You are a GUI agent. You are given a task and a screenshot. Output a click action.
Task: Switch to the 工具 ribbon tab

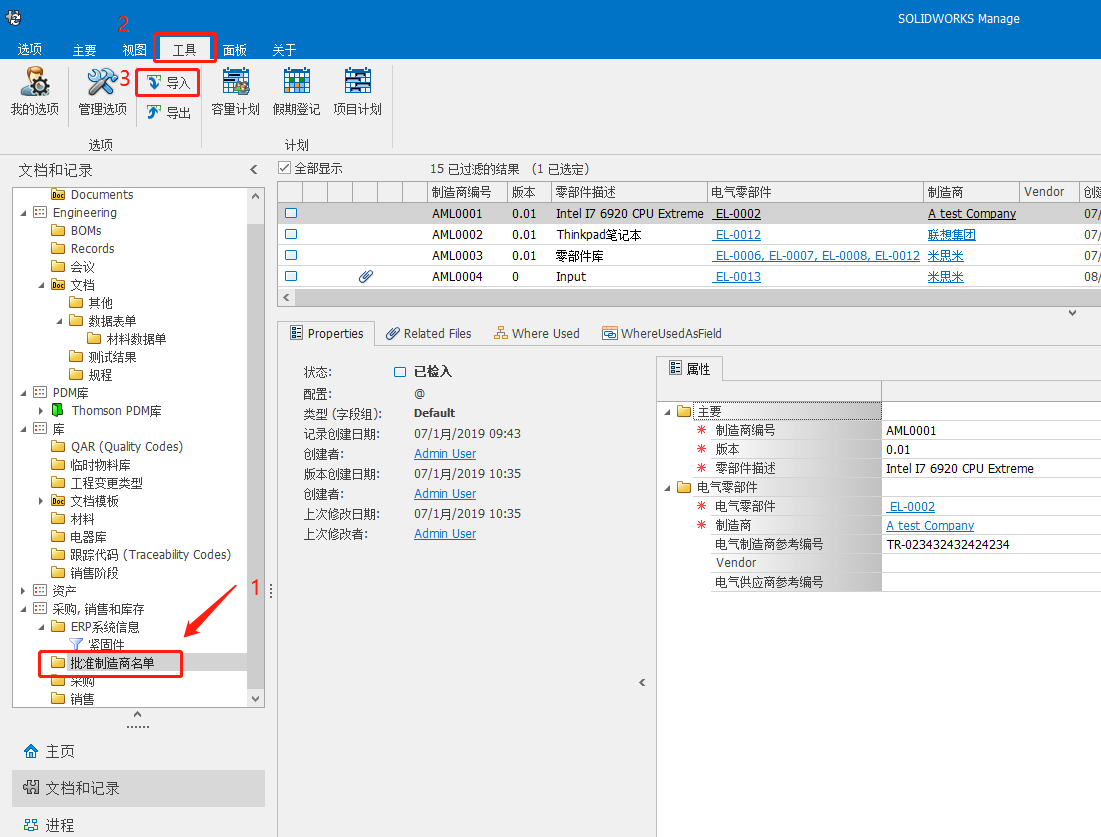[185, 49]
